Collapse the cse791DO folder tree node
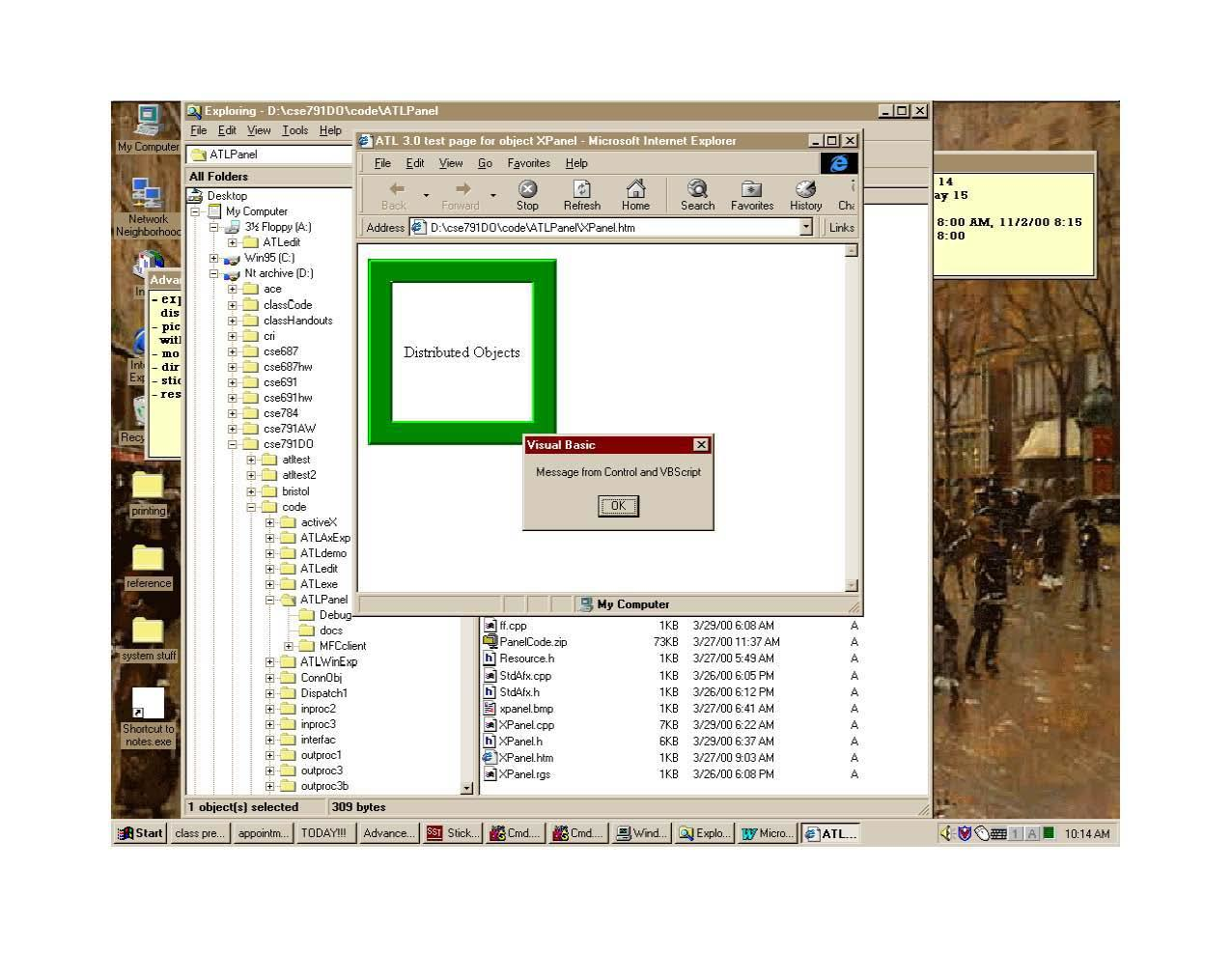This screenshot has height=953, width=1232. click(x=233, y=444)
